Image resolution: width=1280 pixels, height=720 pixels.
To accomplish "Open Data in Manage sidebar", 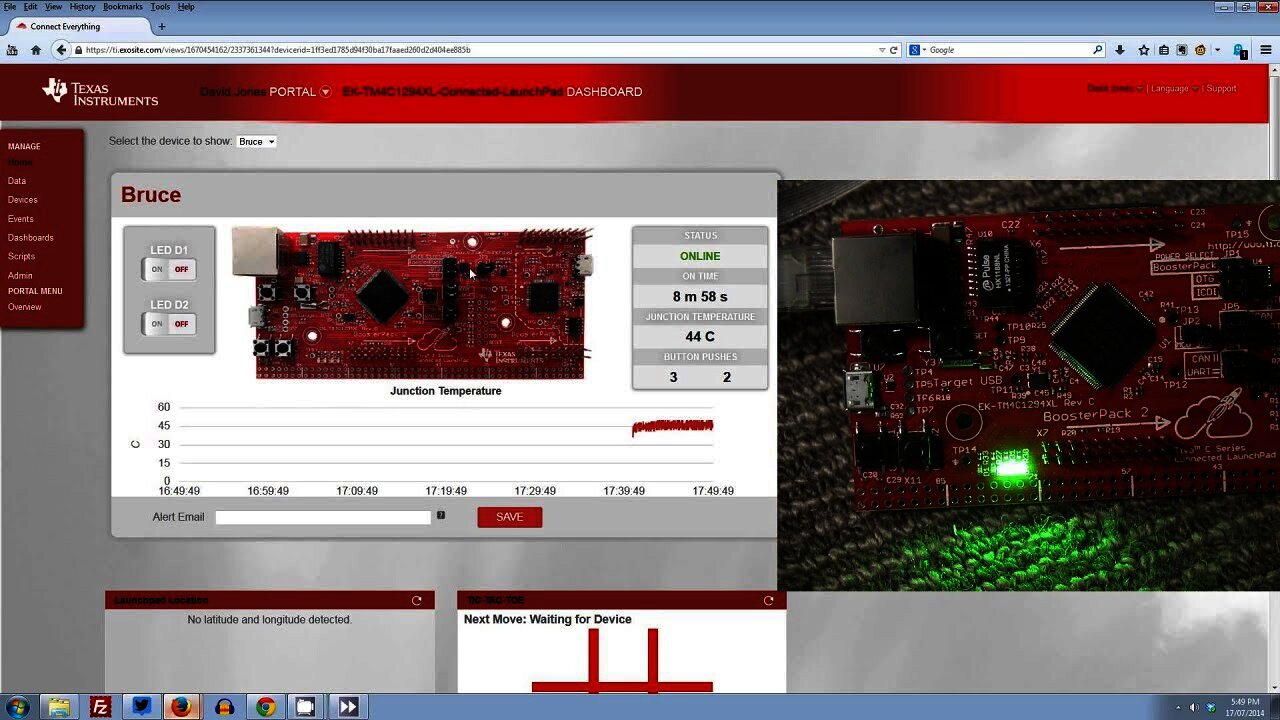I will [17, 181].
